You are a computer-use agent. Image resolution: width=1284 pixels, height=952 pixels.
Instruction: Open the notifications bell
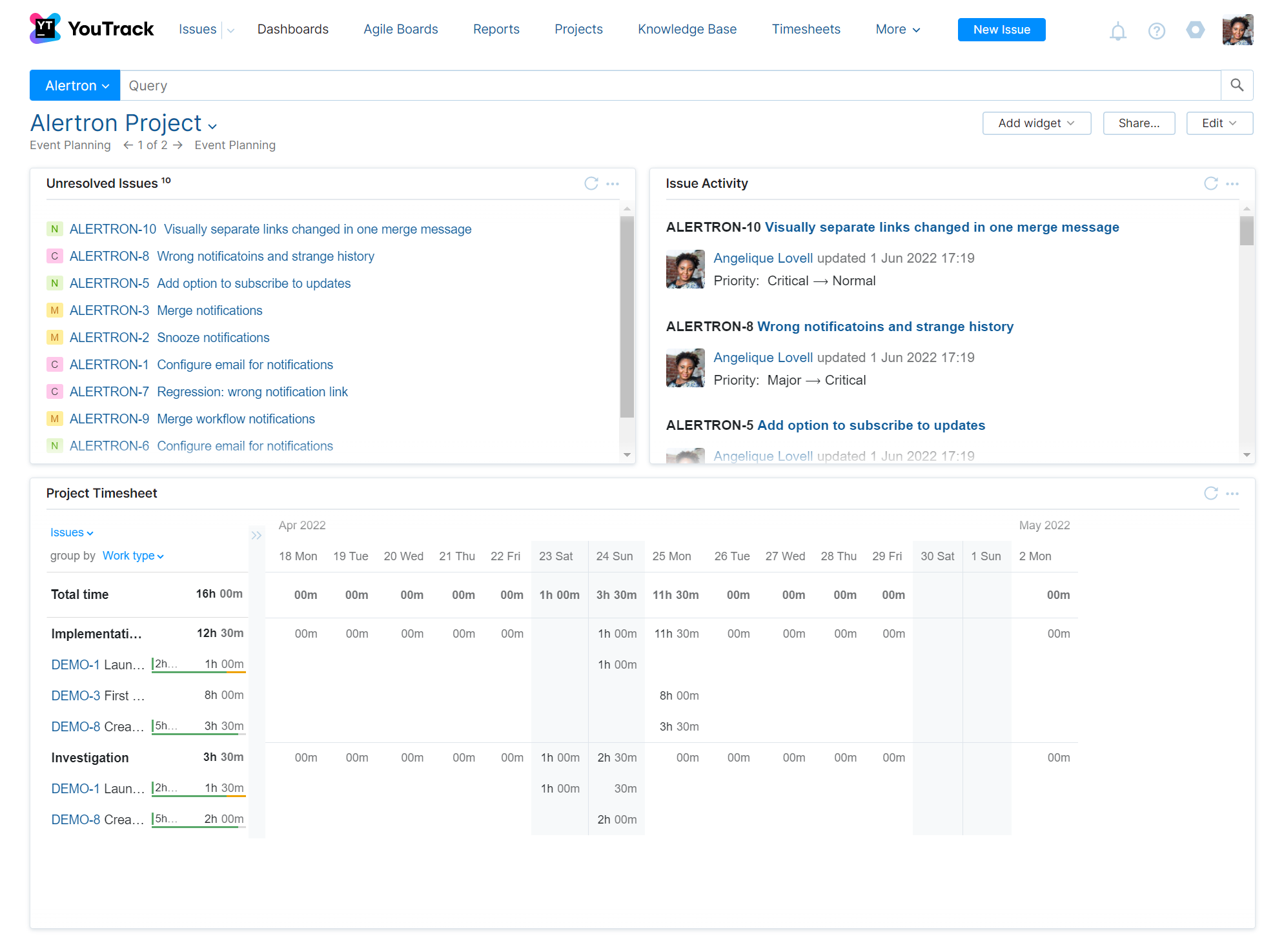click(x=1117, y=30)
